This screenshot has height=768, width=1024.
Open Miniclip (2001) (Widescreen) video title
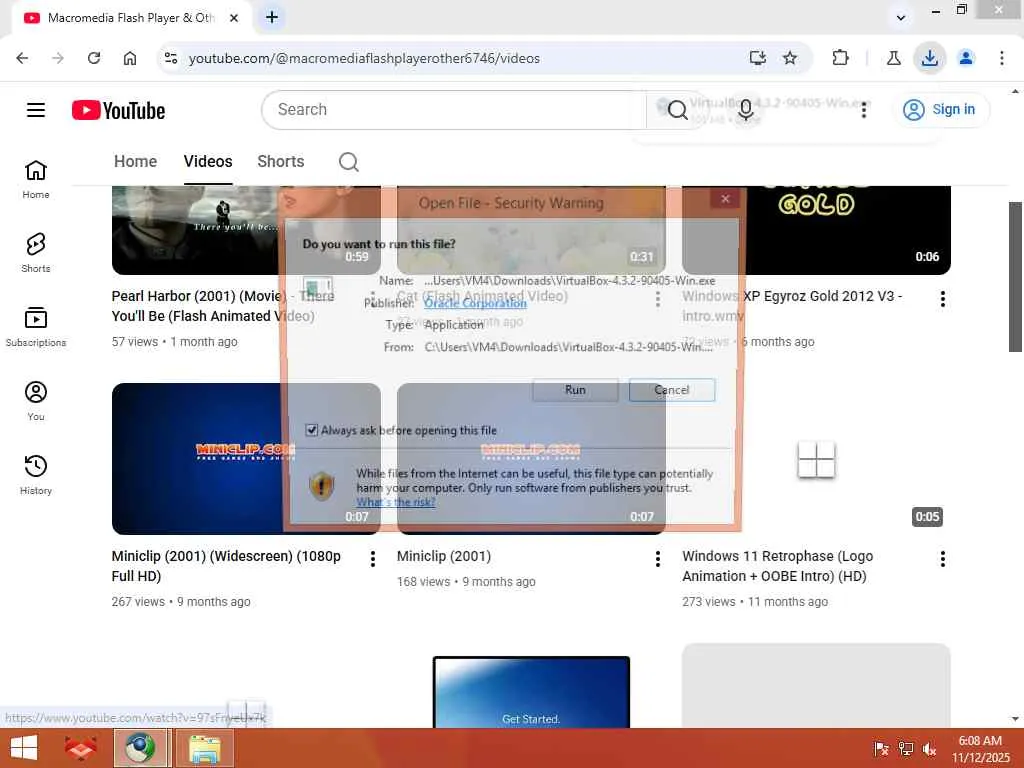[226, 566]
